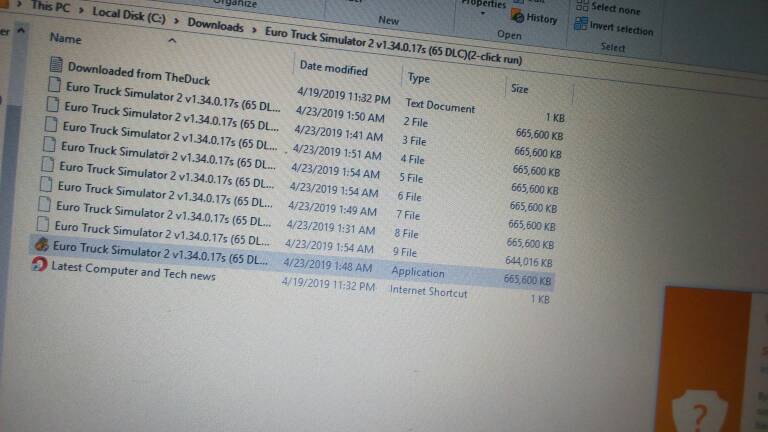
Task: Open the chevron after 'Downloads' in the address bar
Action: (x=254, y=30)
